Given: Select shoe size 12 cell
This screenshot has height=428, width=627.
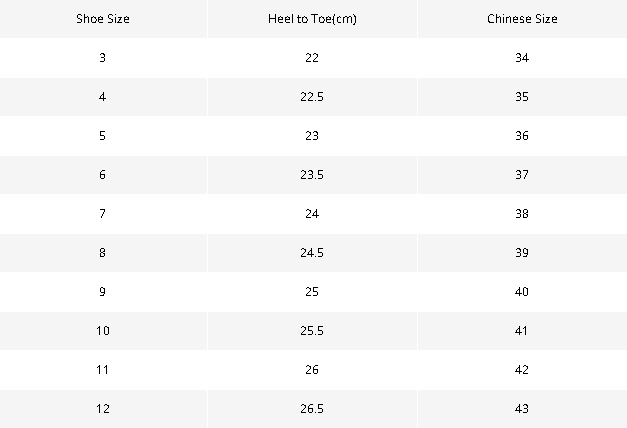Looking at the screenshot, I should 103,409.
